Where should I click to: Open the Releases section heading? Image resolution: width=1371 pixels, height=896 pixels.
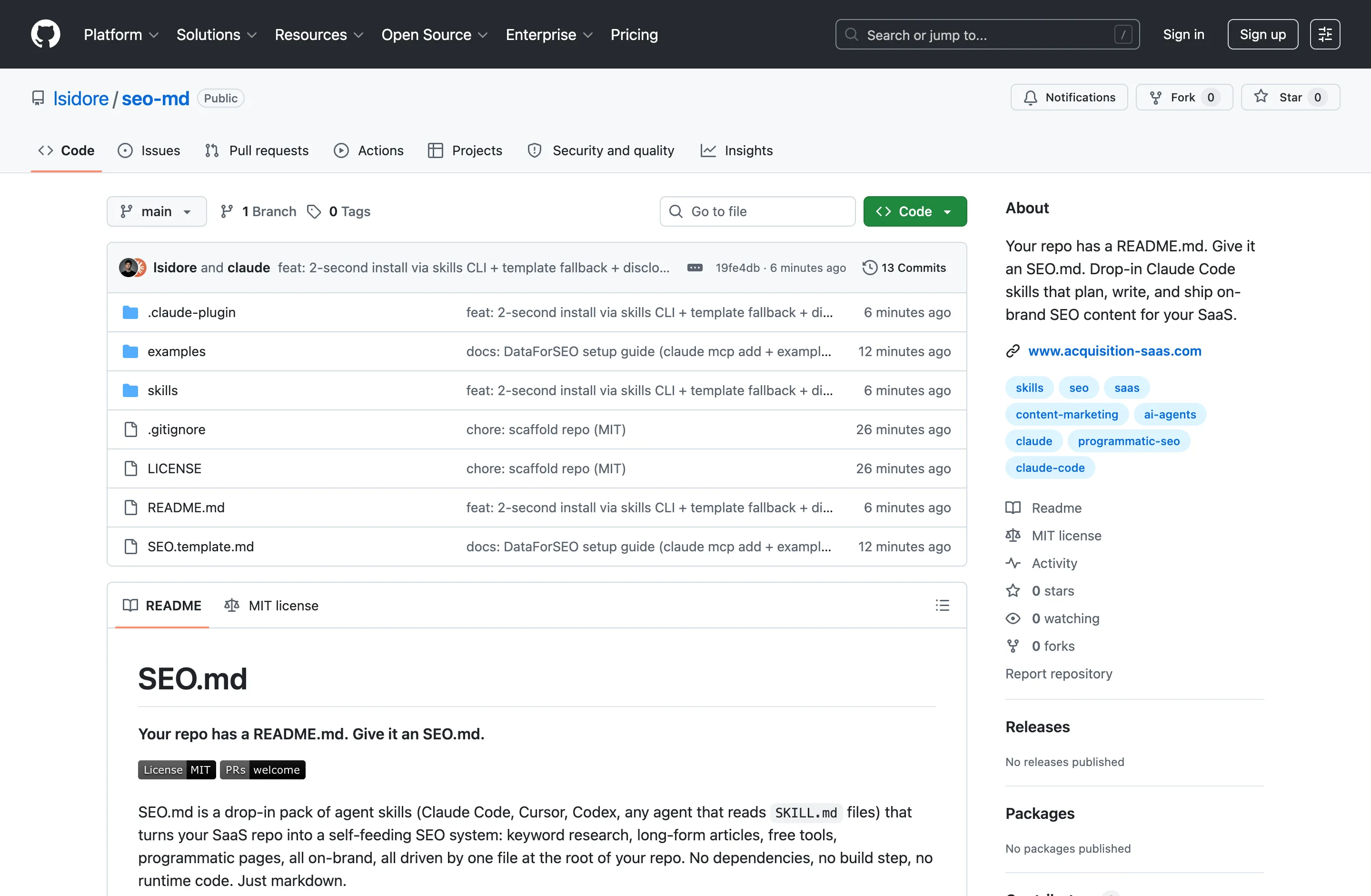pyautogui.click(x=1037, y=727)
